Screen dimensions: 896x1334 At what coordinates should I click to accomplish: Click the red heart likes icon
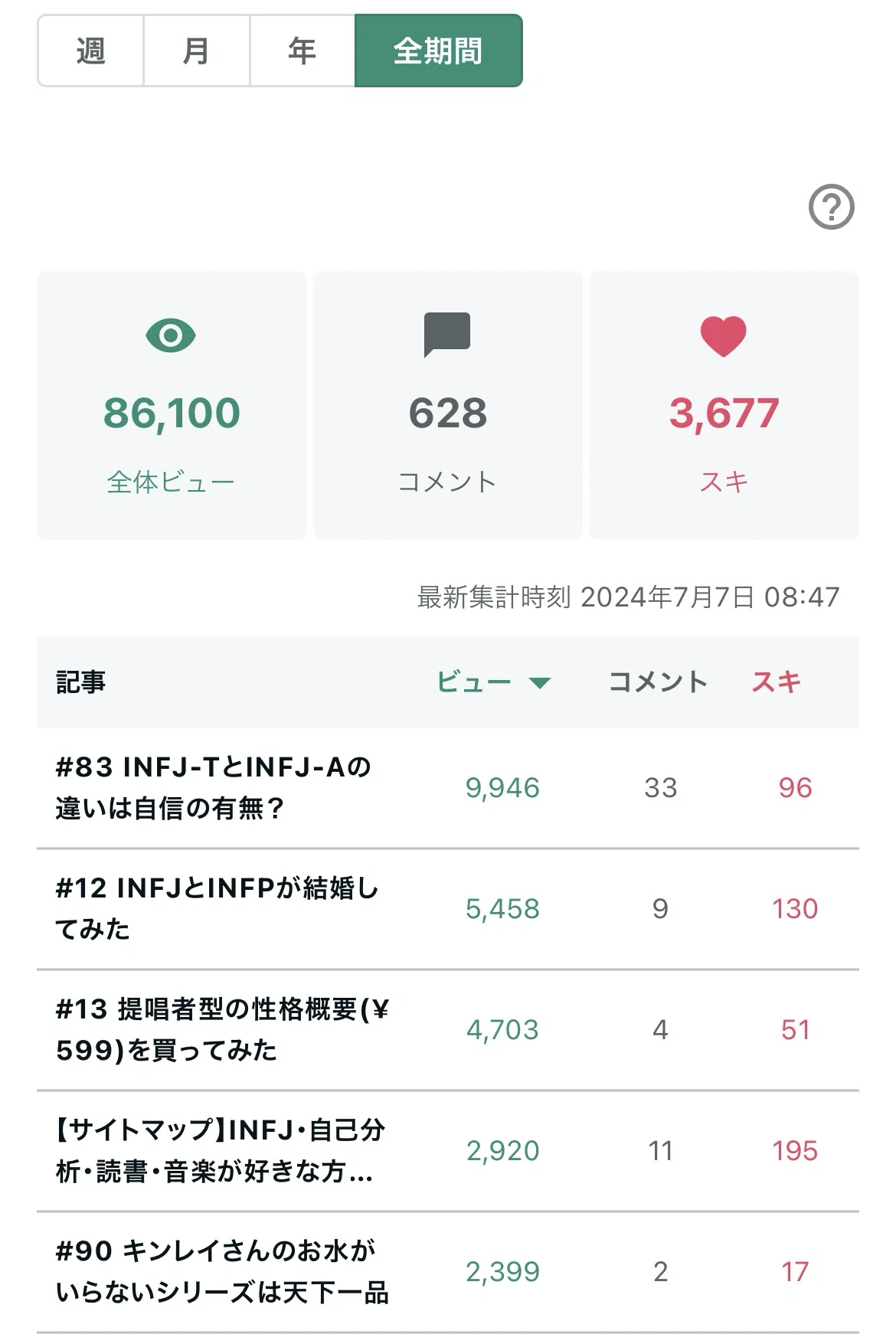click(724, 335)
